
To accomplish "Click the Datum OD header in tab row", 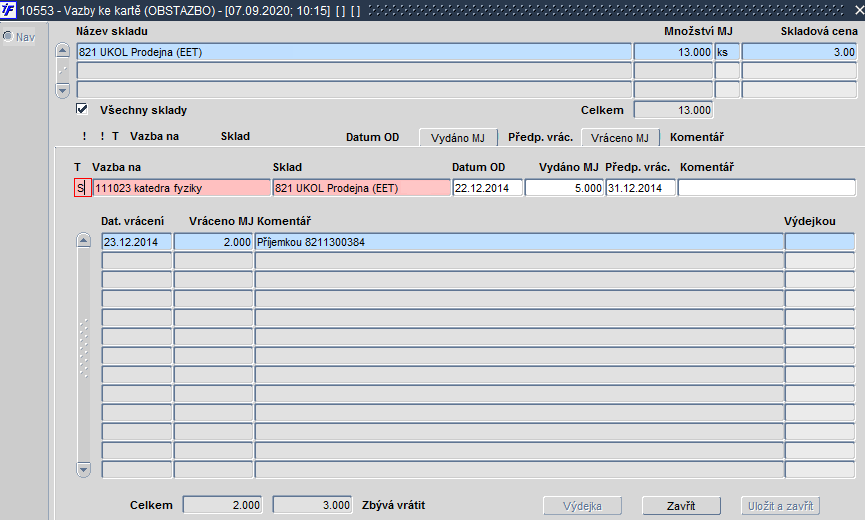I will [372, 137].
